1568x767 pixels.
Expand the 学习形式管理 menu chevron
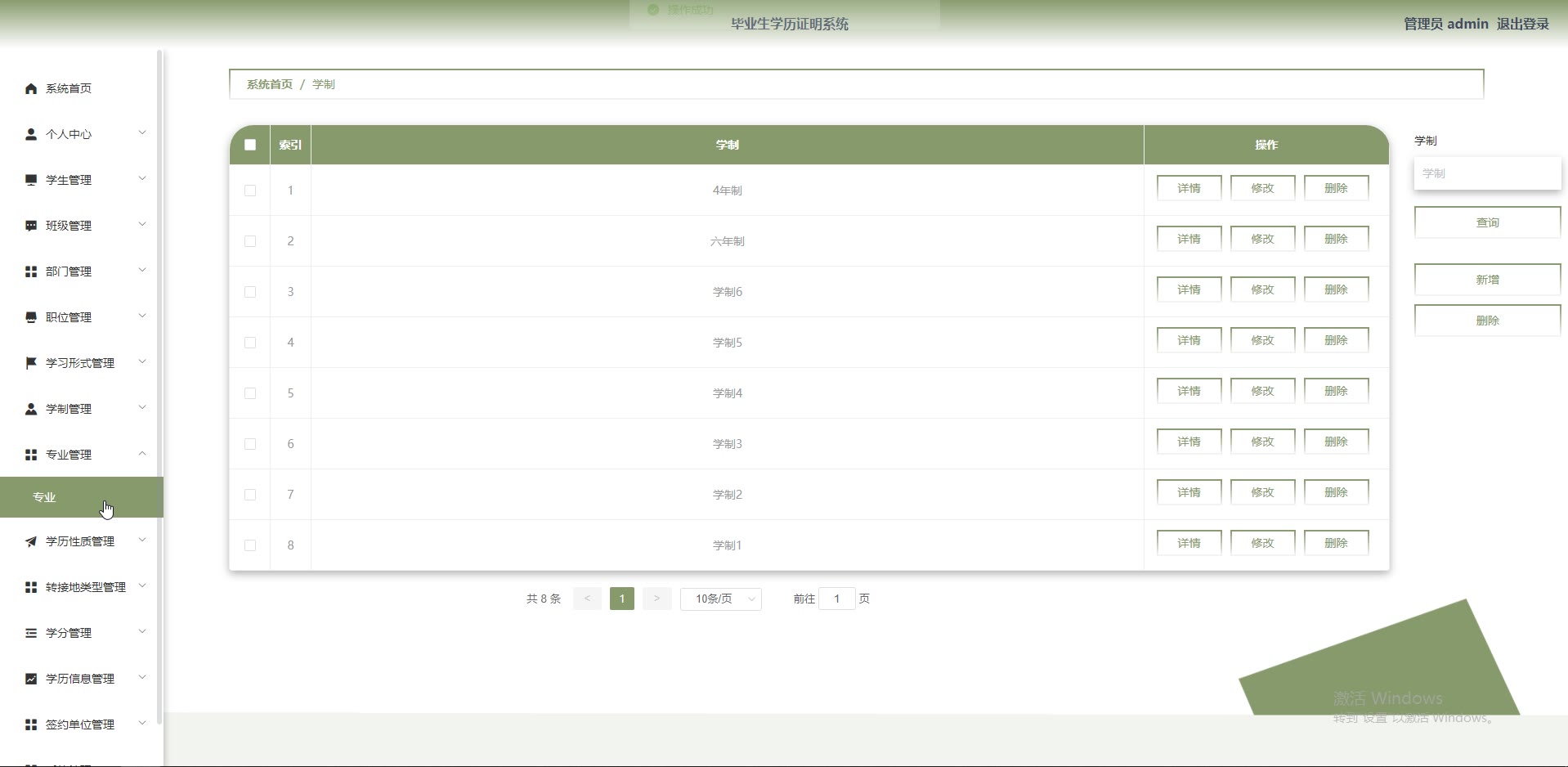tap(142, 361)
